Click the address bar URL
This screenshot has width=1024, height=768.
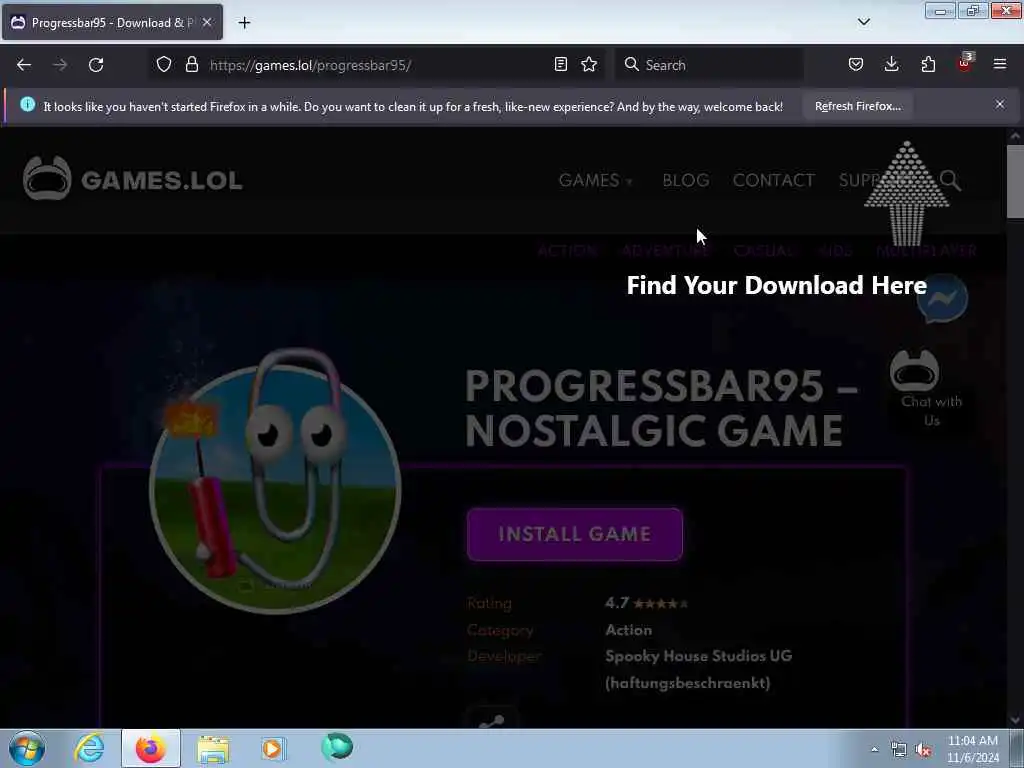(310, 65)
